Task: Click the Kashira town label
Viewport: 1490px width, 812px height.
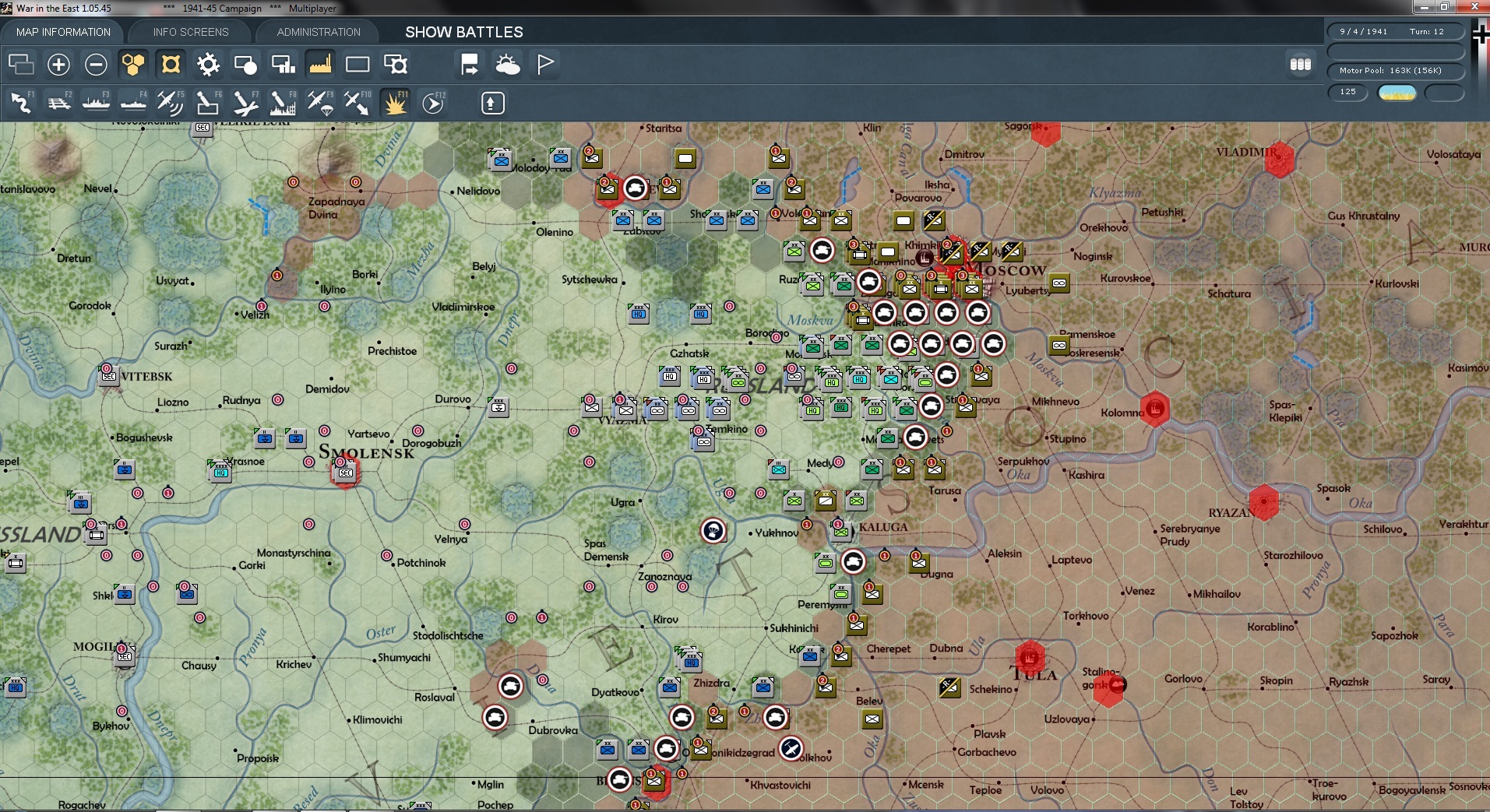Action: [x=1087, y=475]
